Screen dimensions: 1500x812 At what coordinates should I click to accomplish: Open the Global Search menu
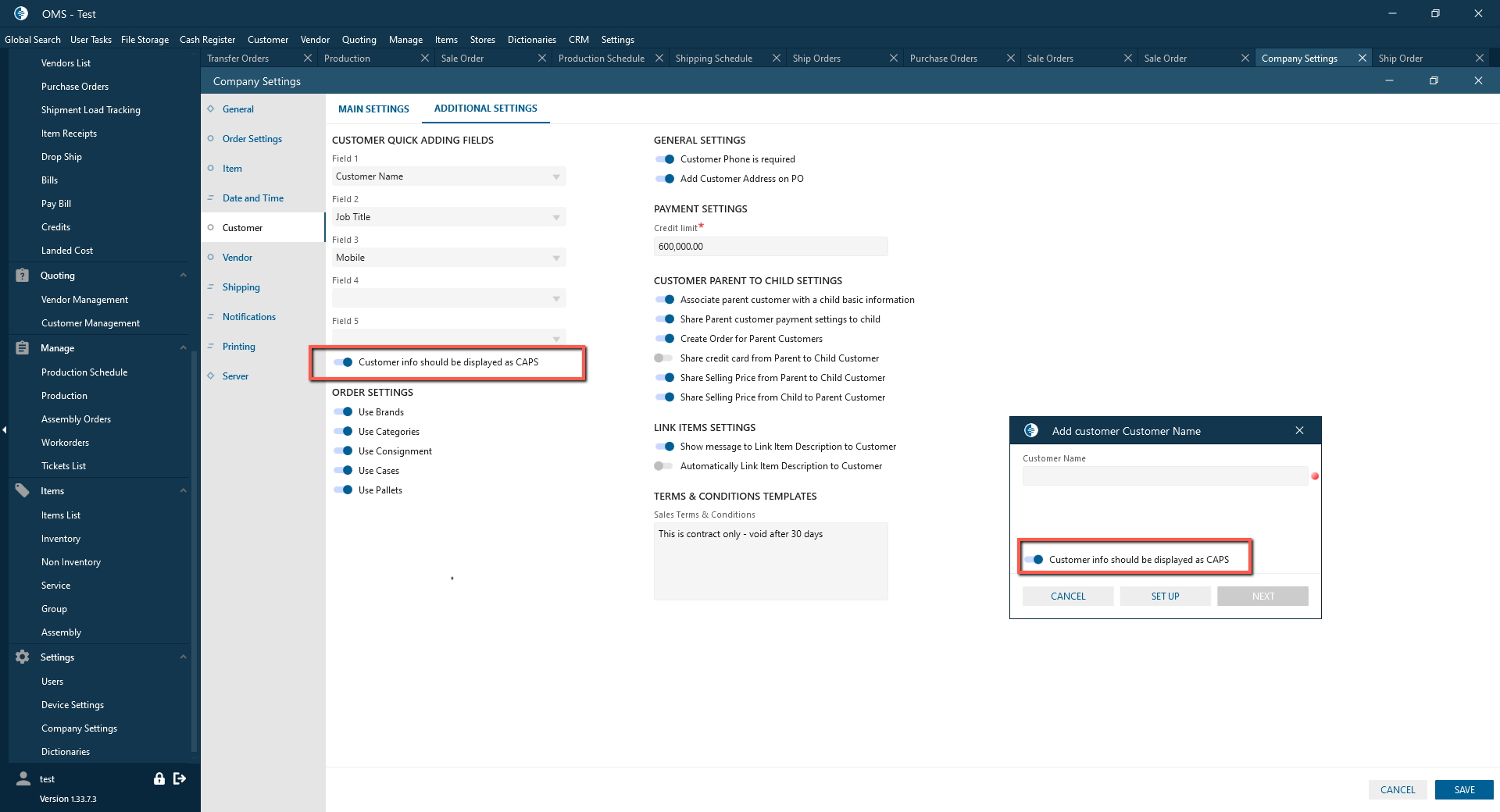tap(33, 40)
